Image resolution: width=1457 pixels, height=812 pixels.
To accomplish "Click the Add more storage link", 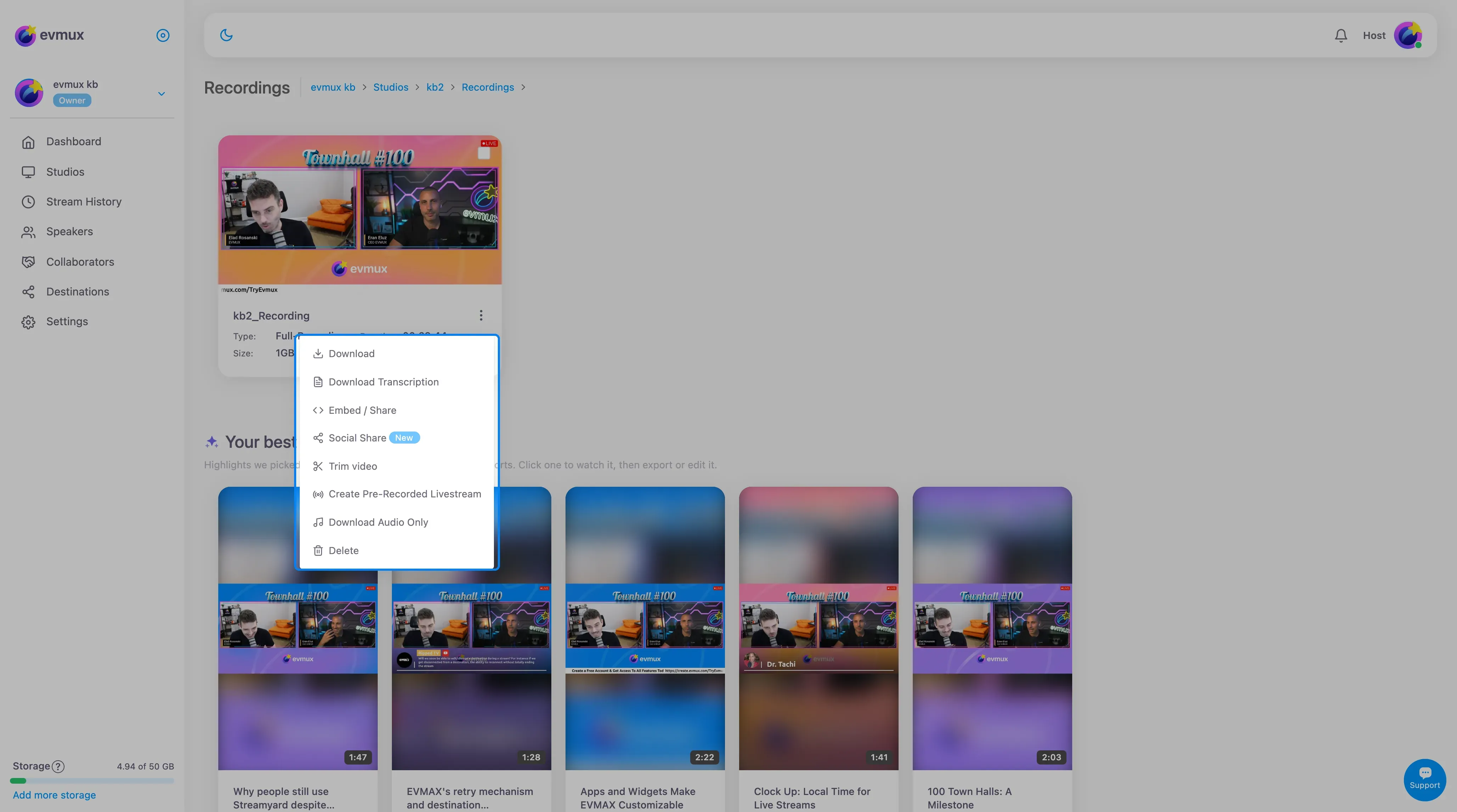I will pyautogui.click(x=54, y=795).
